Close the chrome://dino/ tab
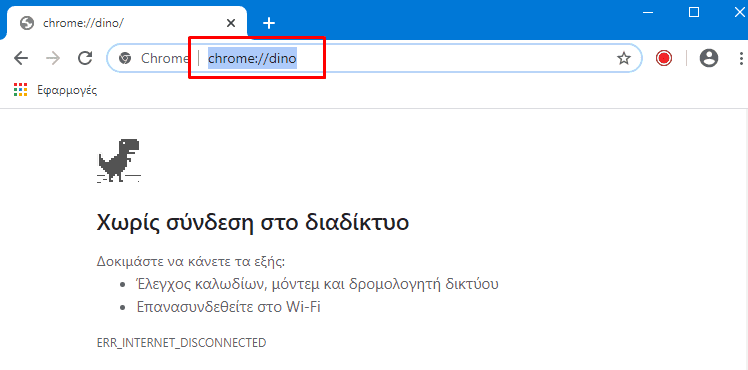Viewport: 748px width, 370px height. [x=230, y=23]
